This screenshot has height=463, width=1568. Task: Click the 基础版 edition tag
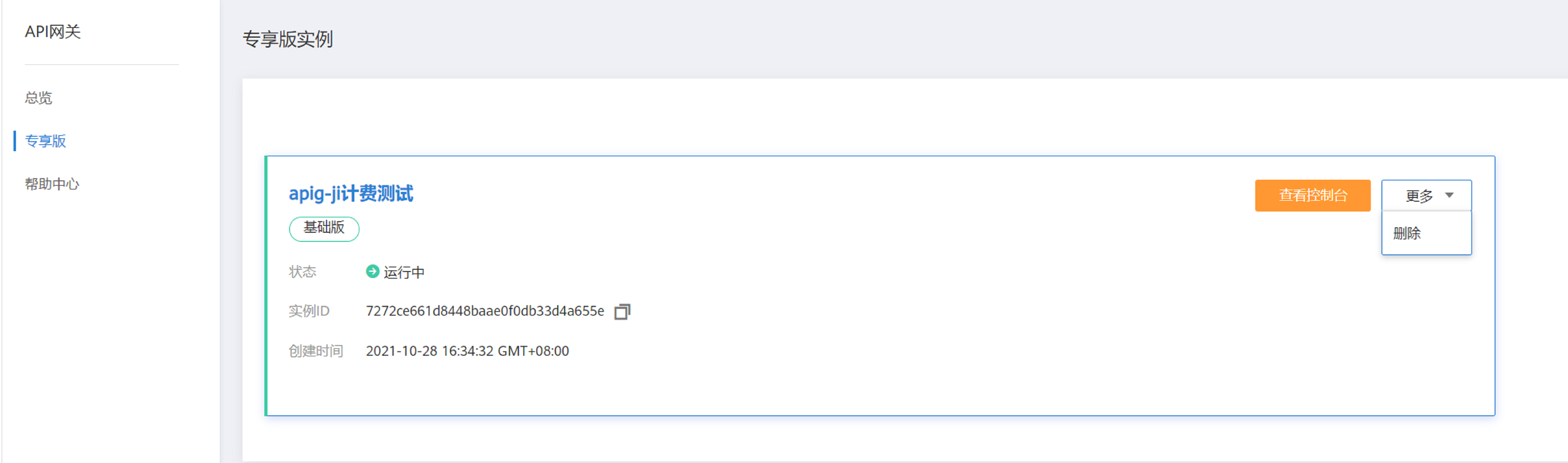(x=324, y=228)
